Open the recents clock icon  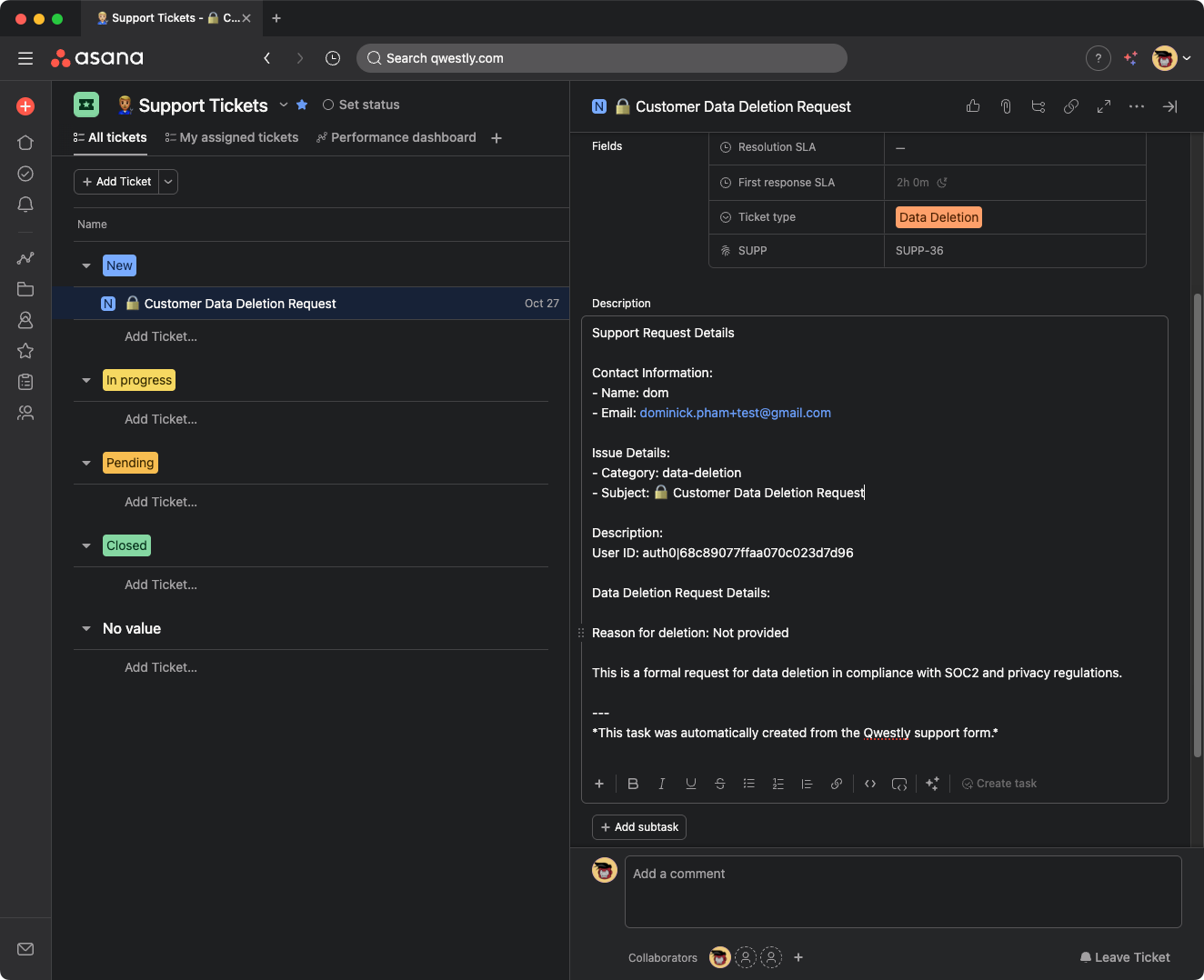(333, 58)
